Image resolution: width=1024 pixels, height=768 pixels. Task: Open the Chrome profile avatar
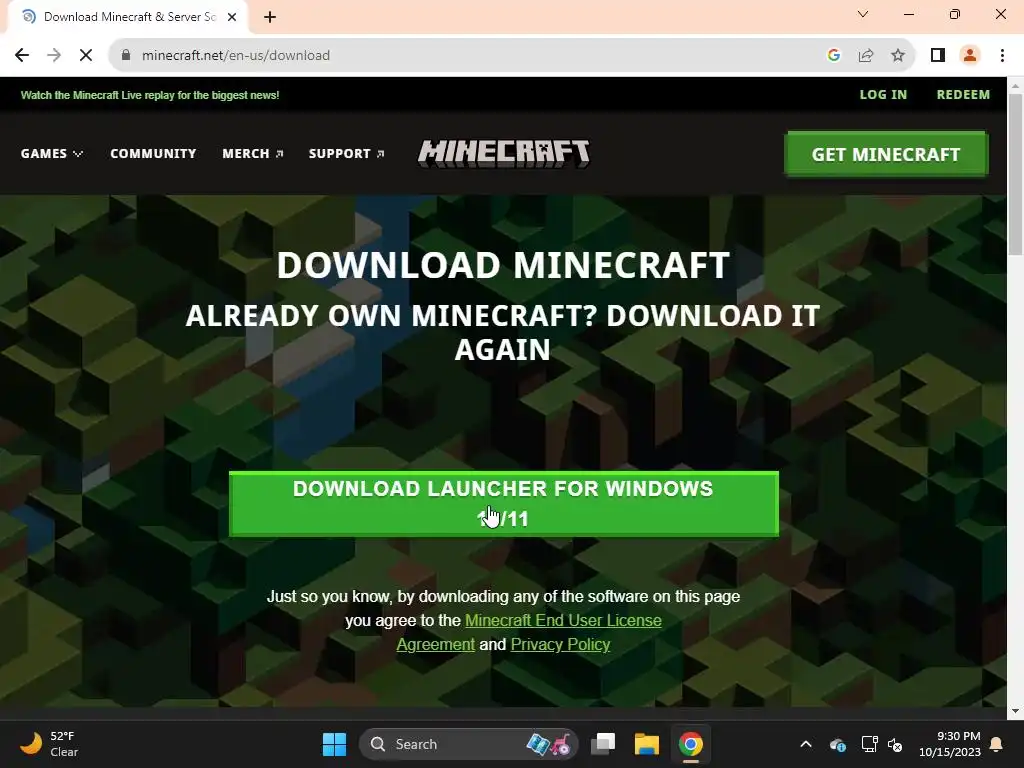(x=970, y=56)
